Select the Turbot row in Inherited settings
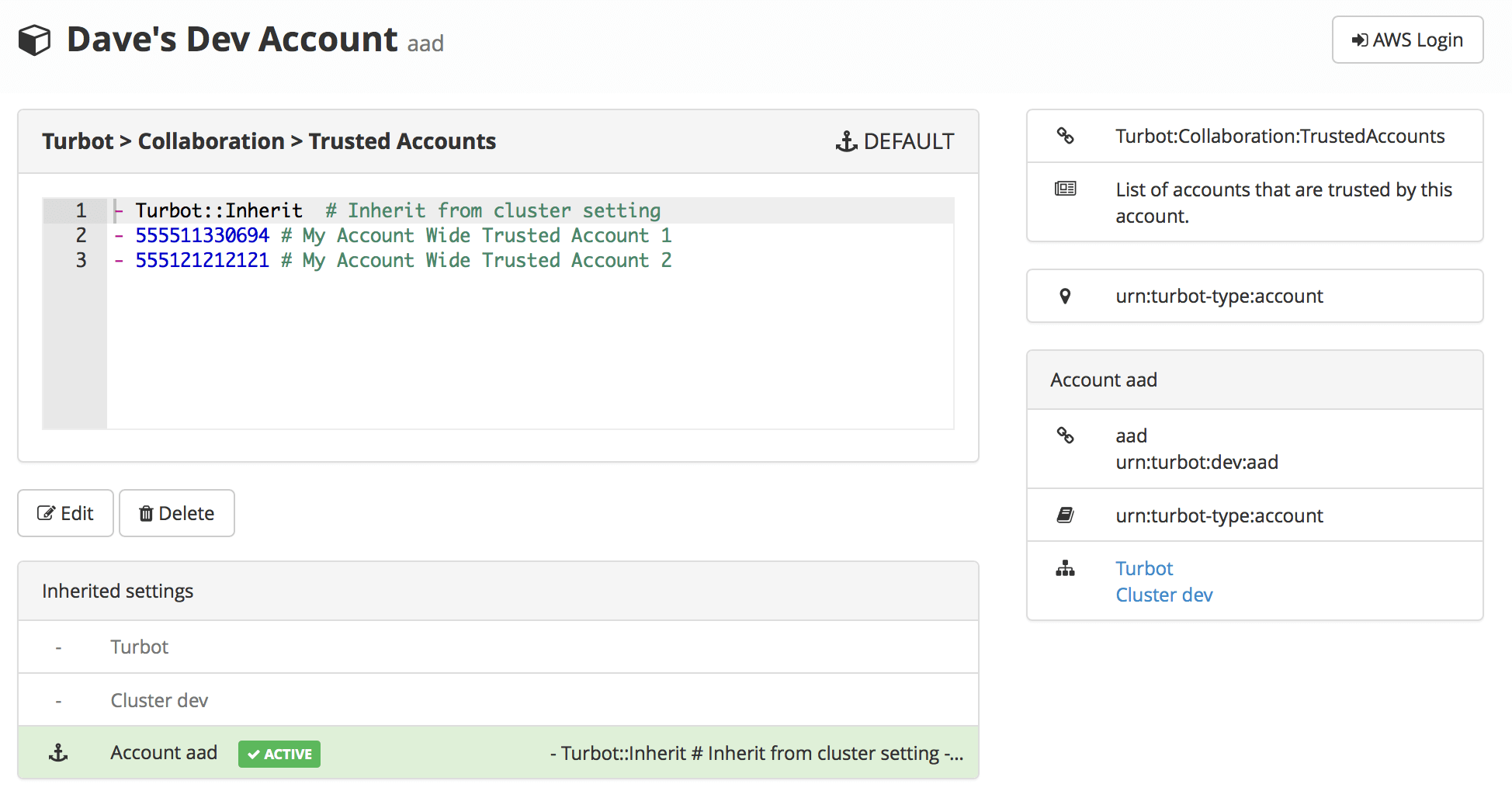 498,647
